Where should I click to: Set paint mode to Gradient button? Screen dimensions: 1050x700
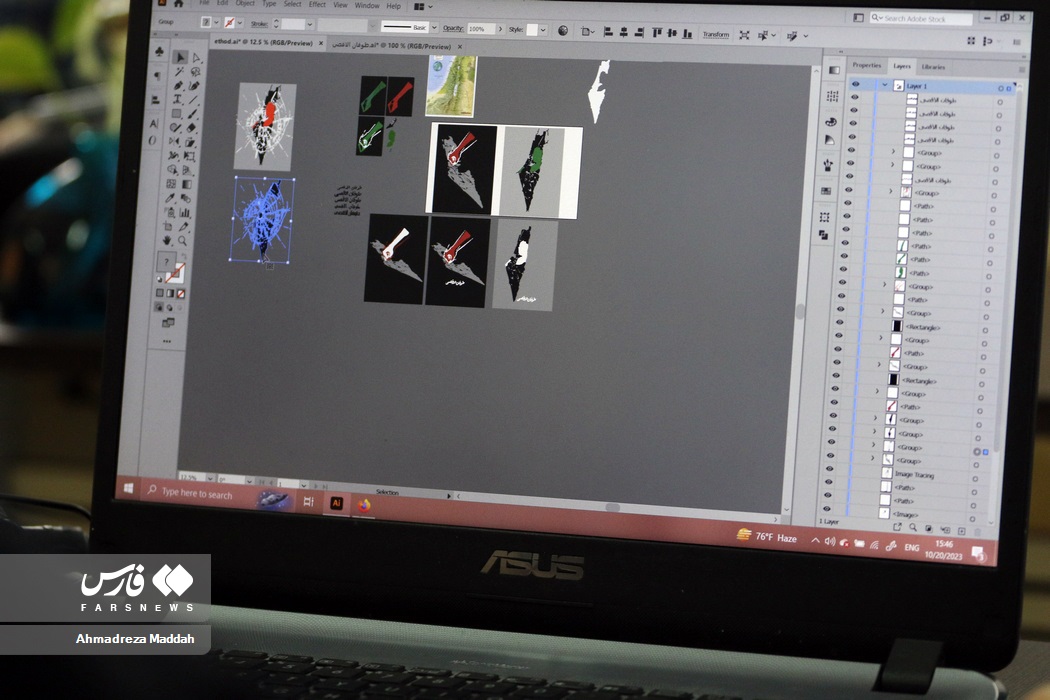pyautogui.click(x=170, y=293)
